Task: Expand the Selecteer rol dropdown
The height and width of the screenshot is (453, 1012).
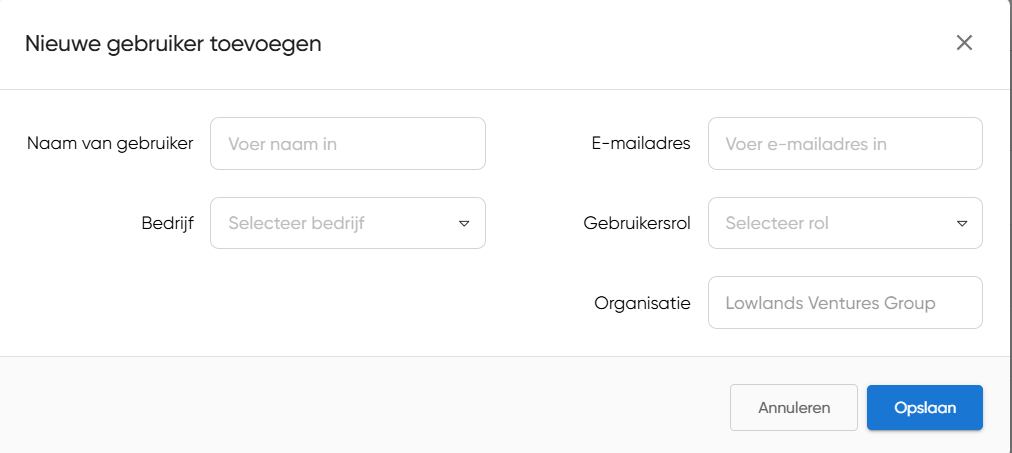Action: [844, 223]
